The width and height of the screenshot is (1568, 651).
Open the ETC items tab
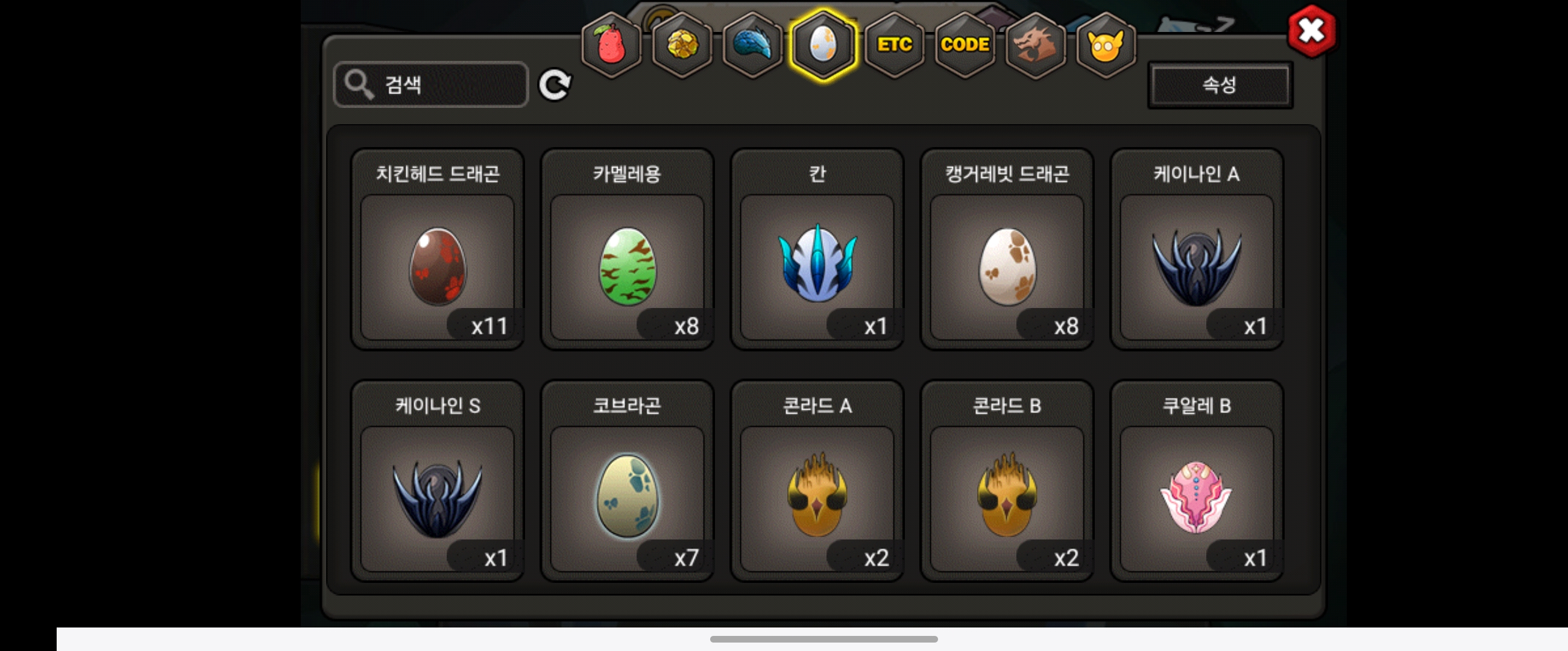click(x=894, y=45)
